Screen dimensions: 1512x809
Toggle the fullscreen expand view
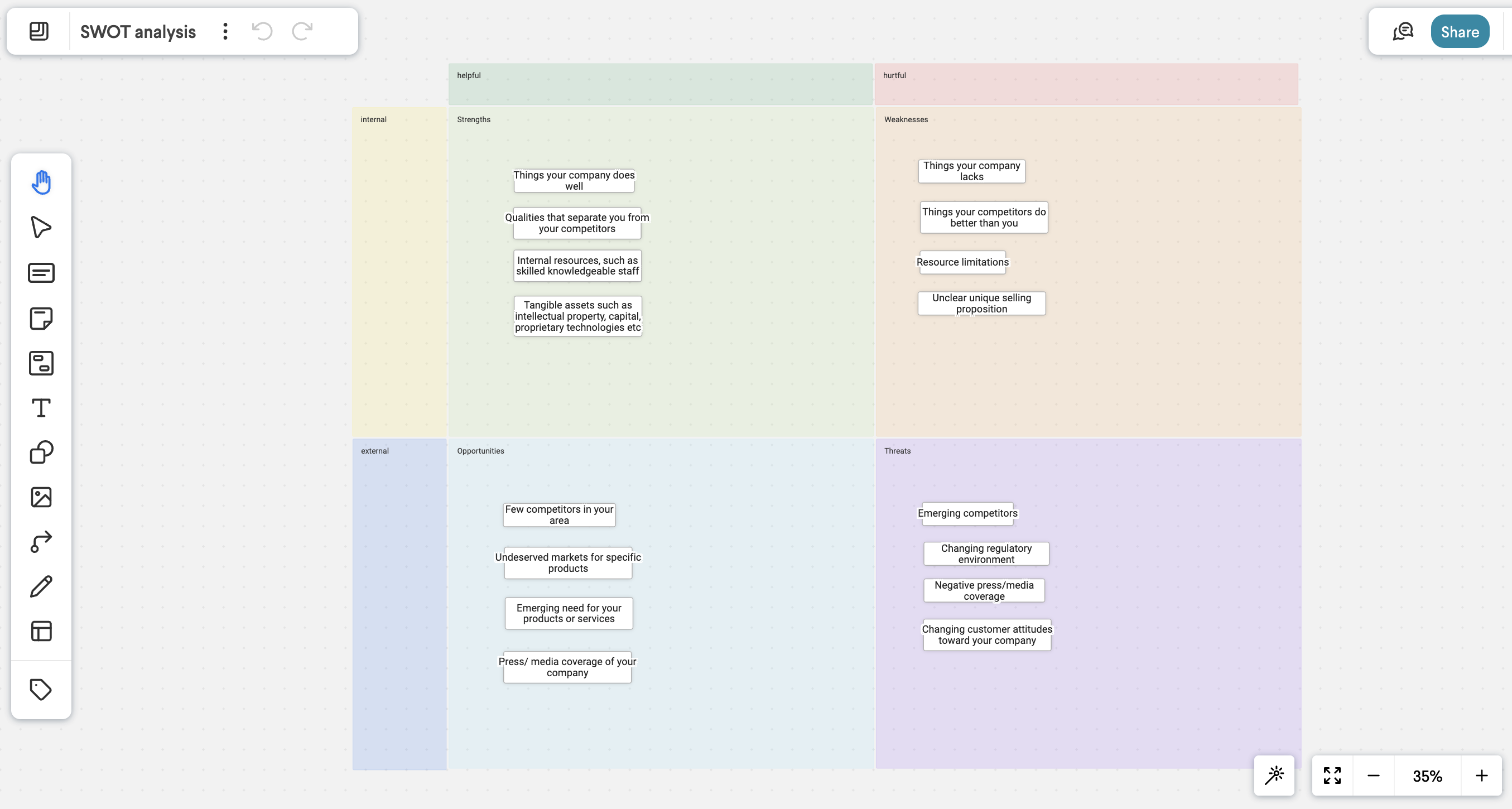(1332, 776)
